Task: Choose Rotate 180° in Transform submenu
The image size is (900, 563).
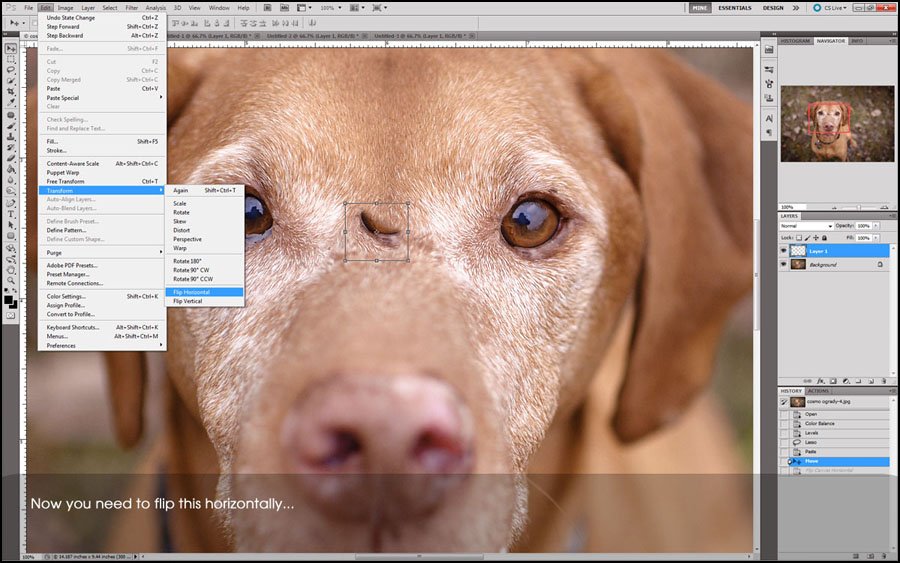Action: 205,261
